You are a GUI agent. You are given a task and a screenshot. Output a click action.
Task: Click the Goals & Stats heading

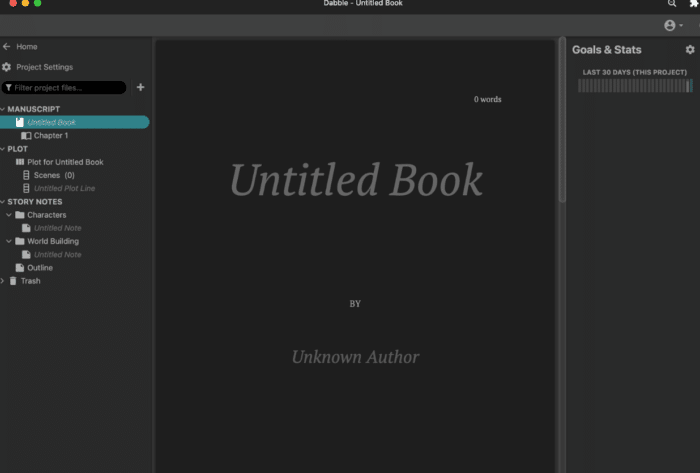607,50
